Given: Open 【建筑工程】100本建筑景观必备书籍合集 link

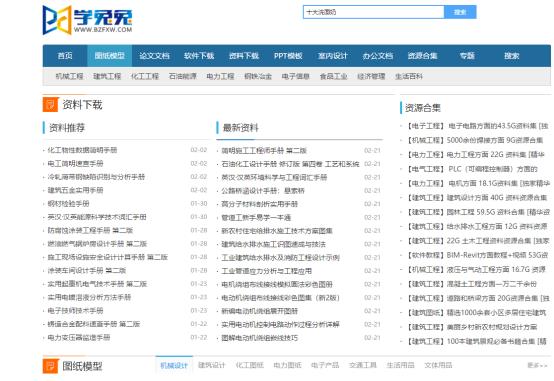Looking at the screenshot, I should (x=476, y=341).
